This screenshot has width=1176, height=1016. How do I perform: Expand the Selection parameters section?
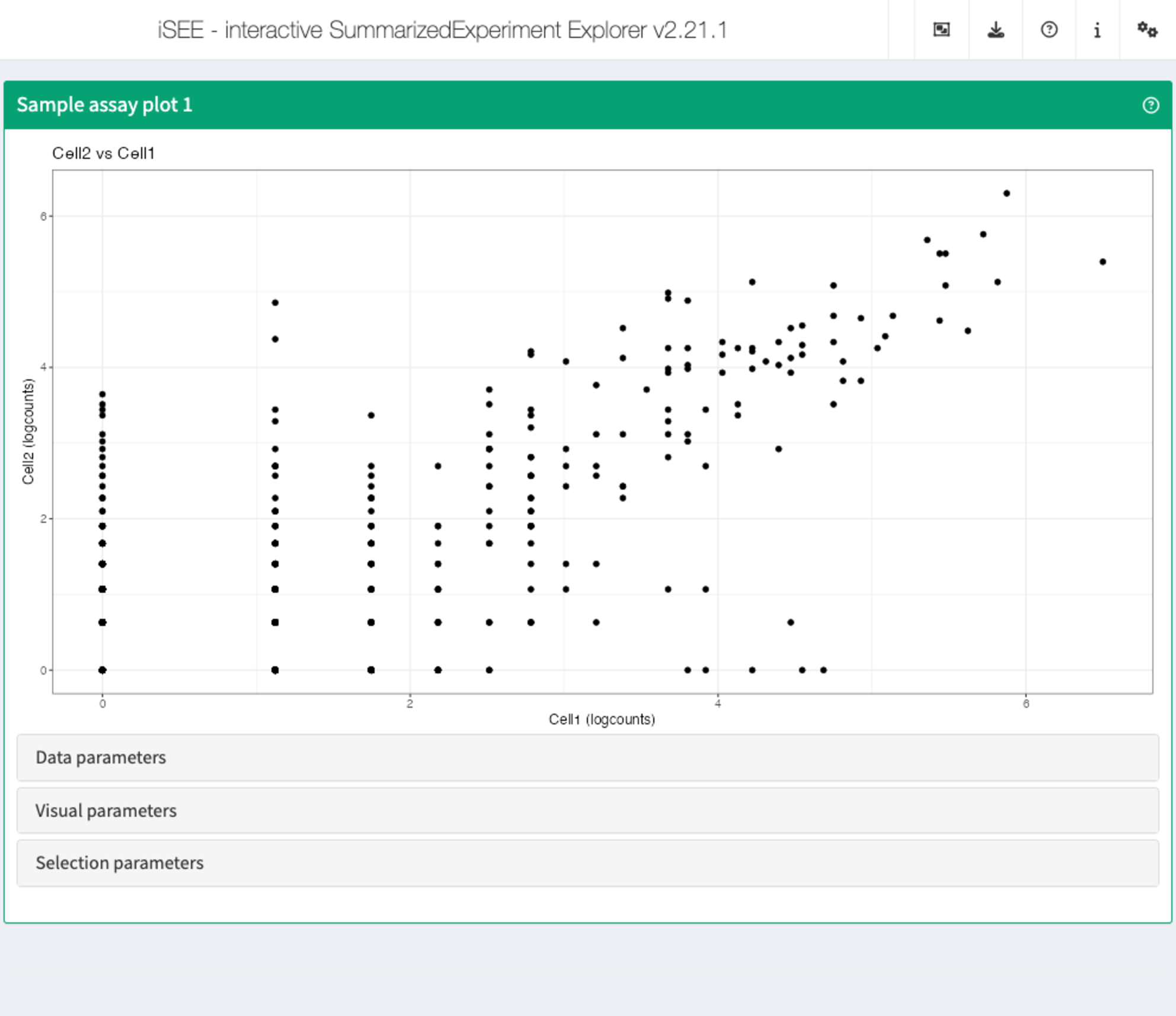(x=587, y=862)
